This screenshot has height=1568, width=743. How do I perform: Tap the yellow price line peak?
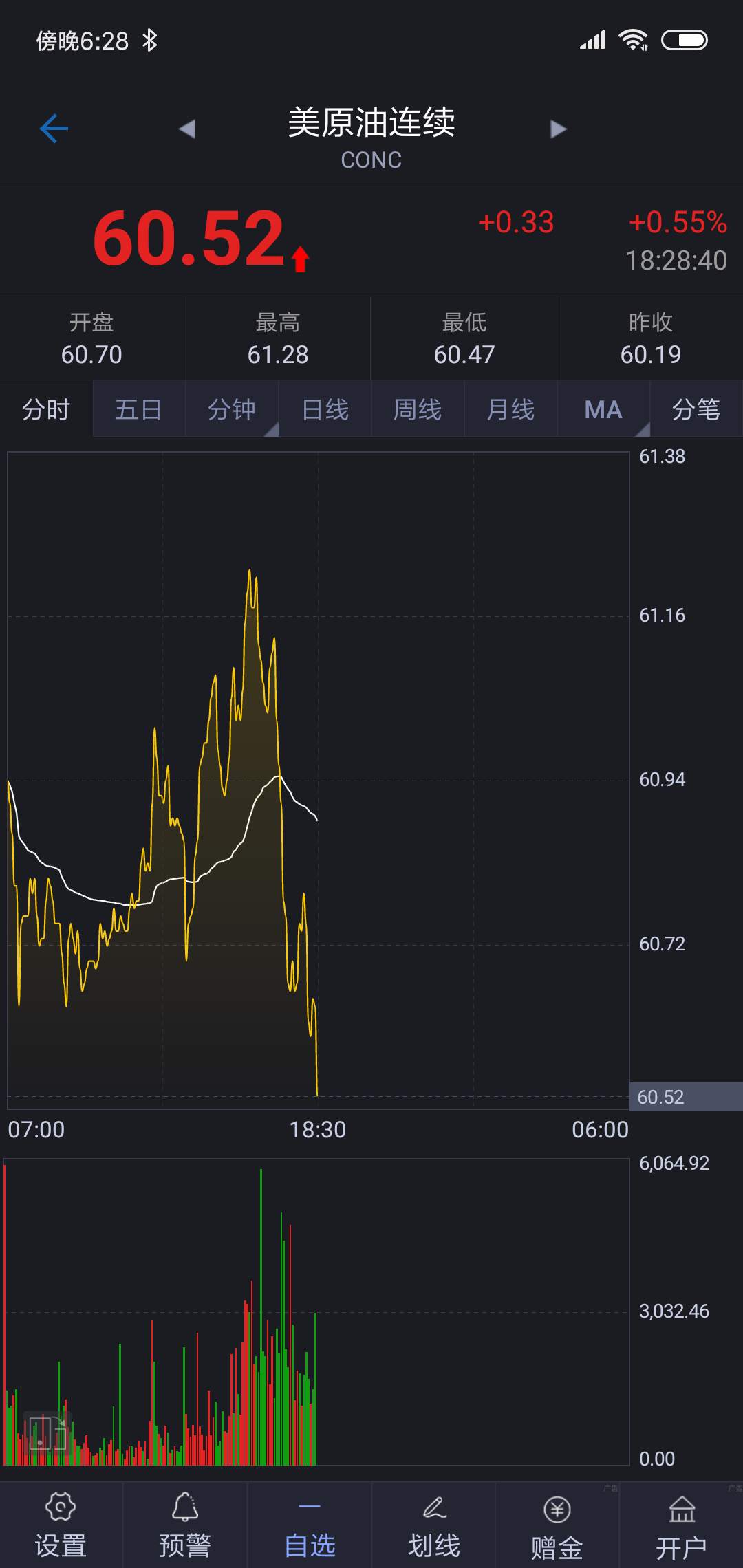[250, 571]
